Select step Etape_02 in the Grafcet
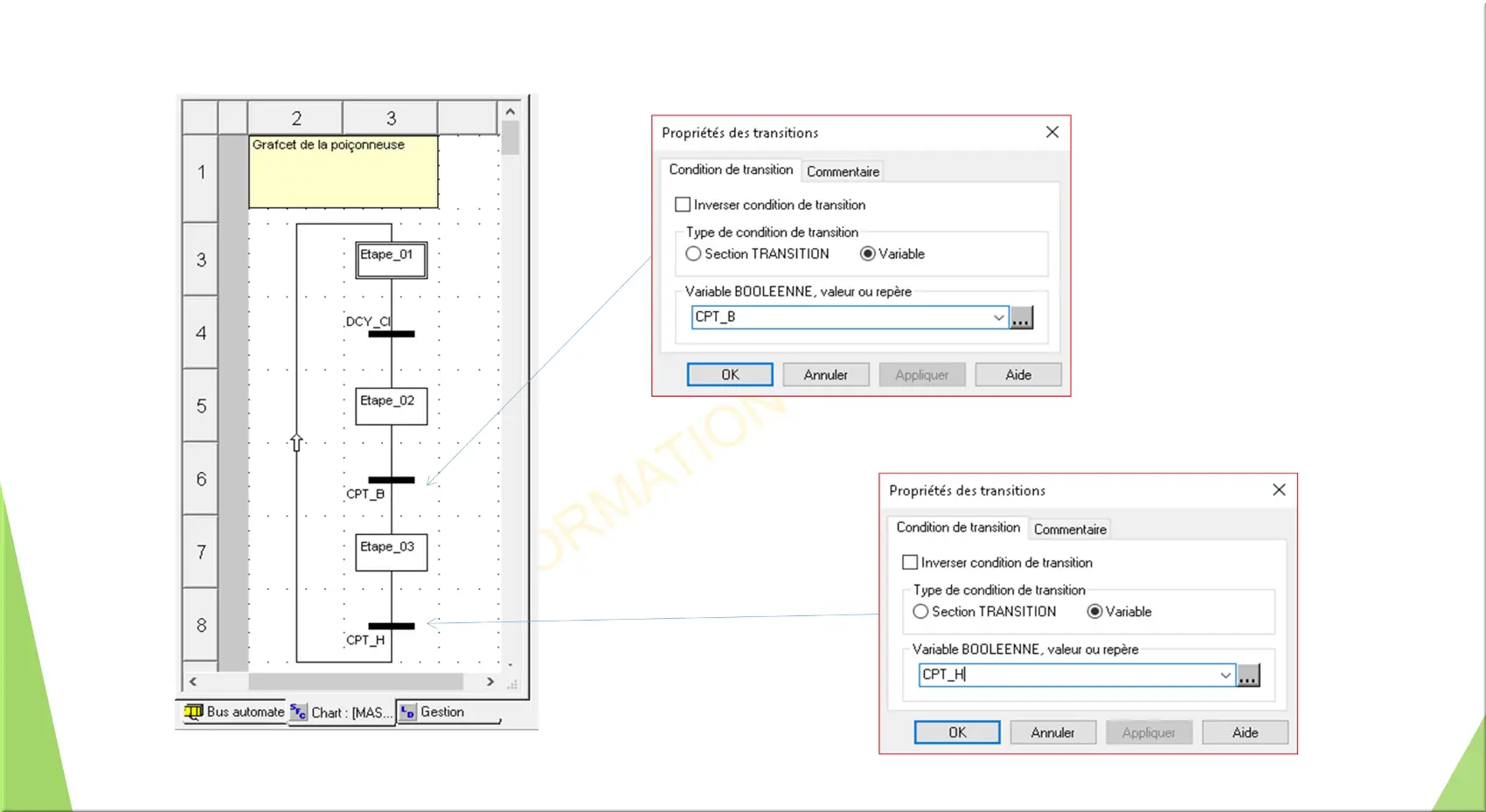The image size is (1486, 812). pyautogui.click(x=392, y=406)
